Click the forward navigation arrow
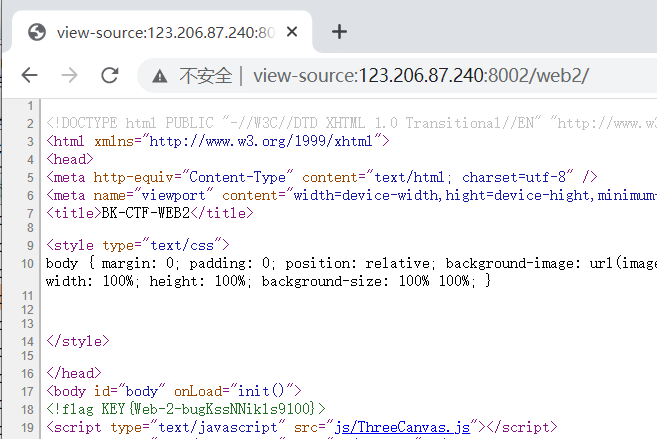Image resolution: width=657 pixels, height=439 pixels. coord(69,75)
